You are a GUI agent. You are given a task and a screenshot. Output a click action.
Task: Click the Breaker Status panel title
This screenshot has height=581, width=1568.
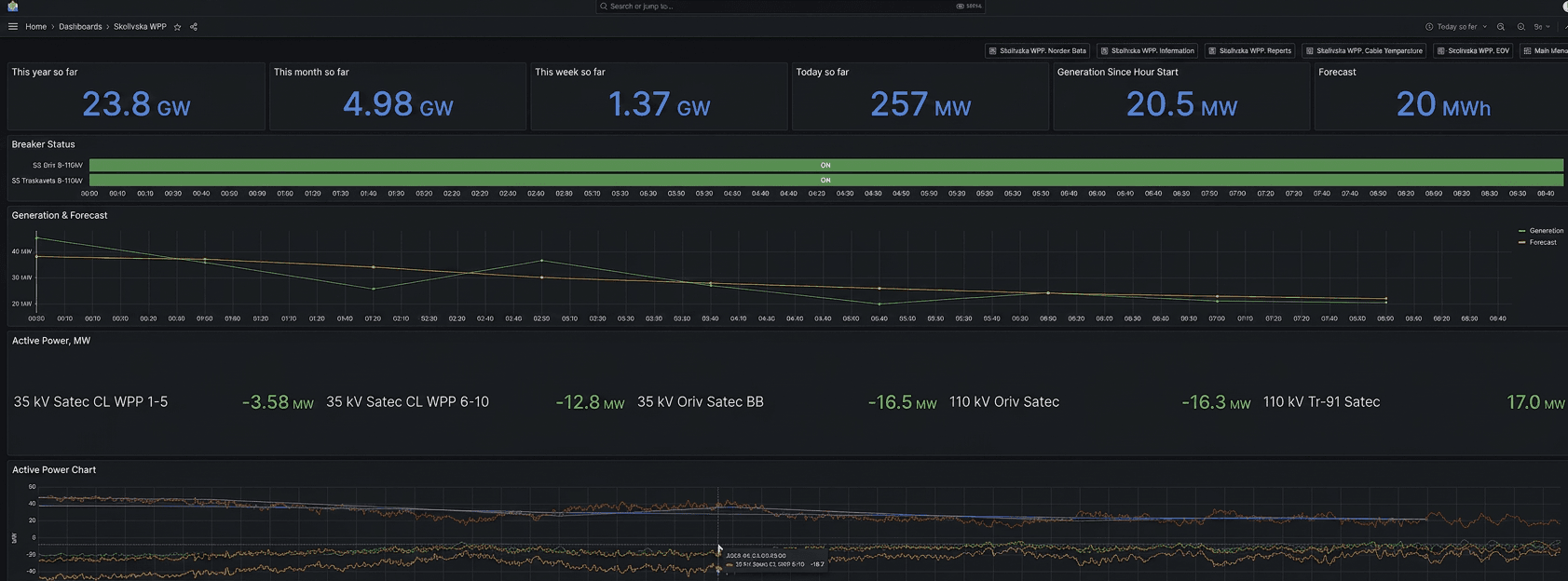click(43, 144)
